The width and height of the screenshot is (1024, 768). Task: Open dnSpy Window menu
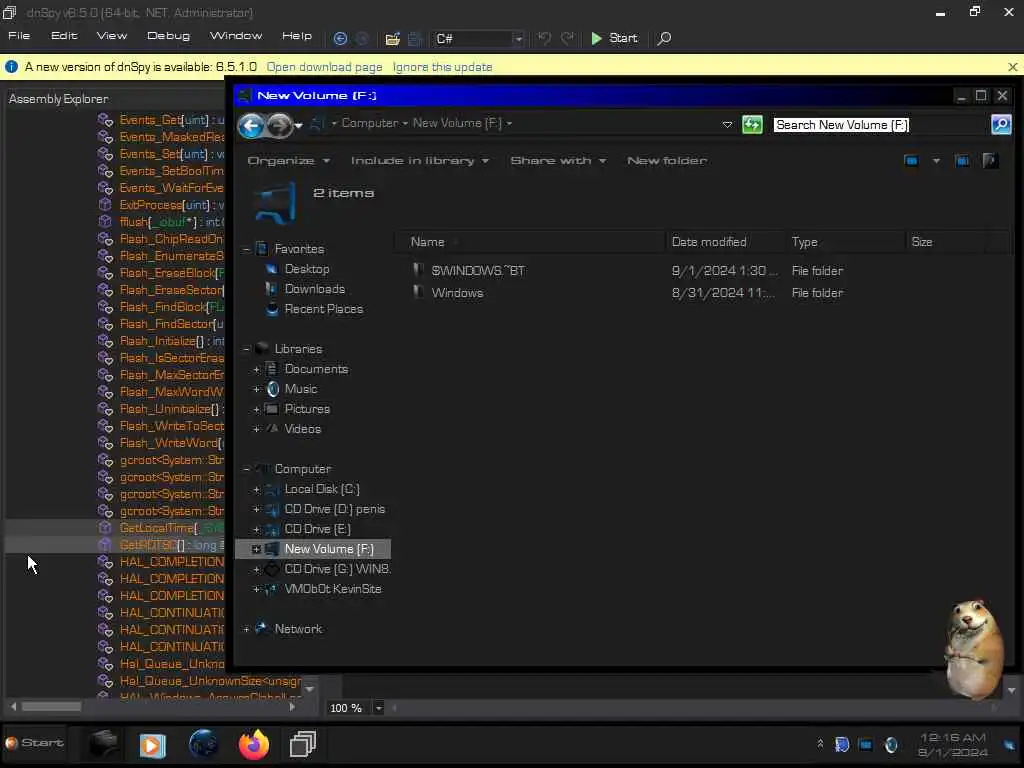coord(236,36)
